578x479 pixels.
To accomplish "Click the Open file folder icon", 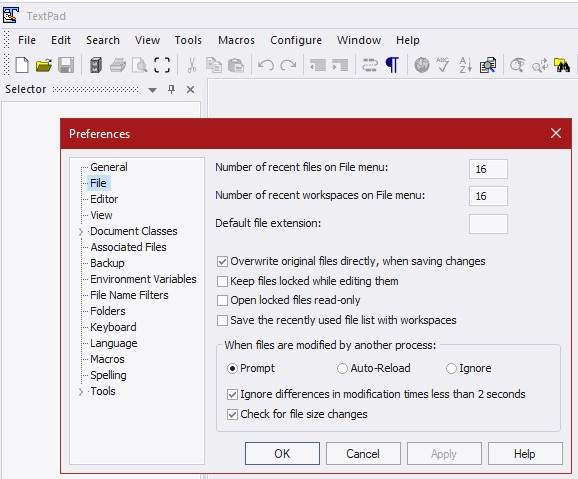I will pyautogui.click(x=44, y=65).
